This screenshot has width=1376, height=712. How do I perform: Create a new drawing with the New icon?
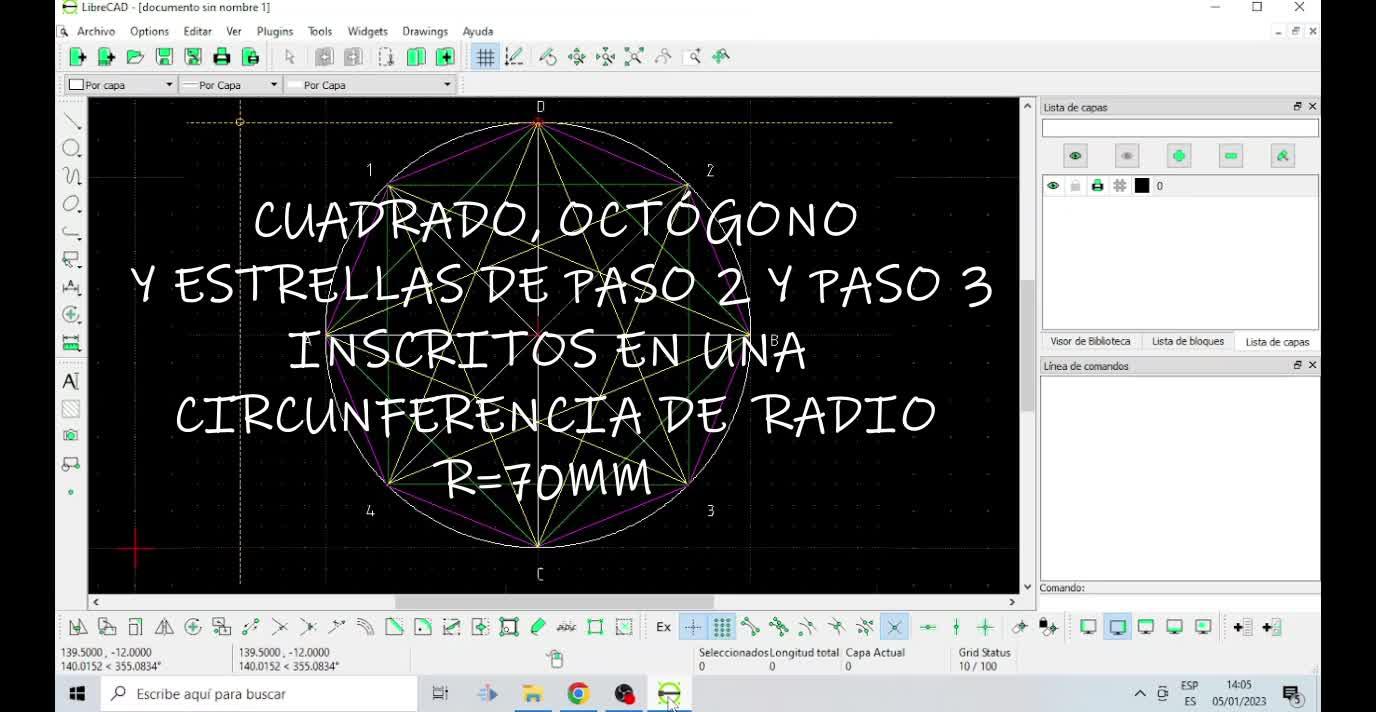[78, 57]
